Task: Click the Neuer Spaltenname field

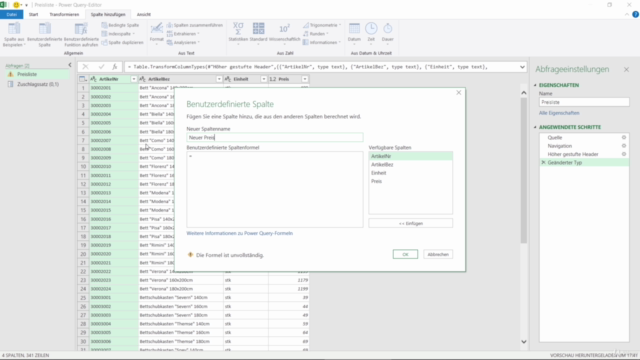Action: pos(275,138)
